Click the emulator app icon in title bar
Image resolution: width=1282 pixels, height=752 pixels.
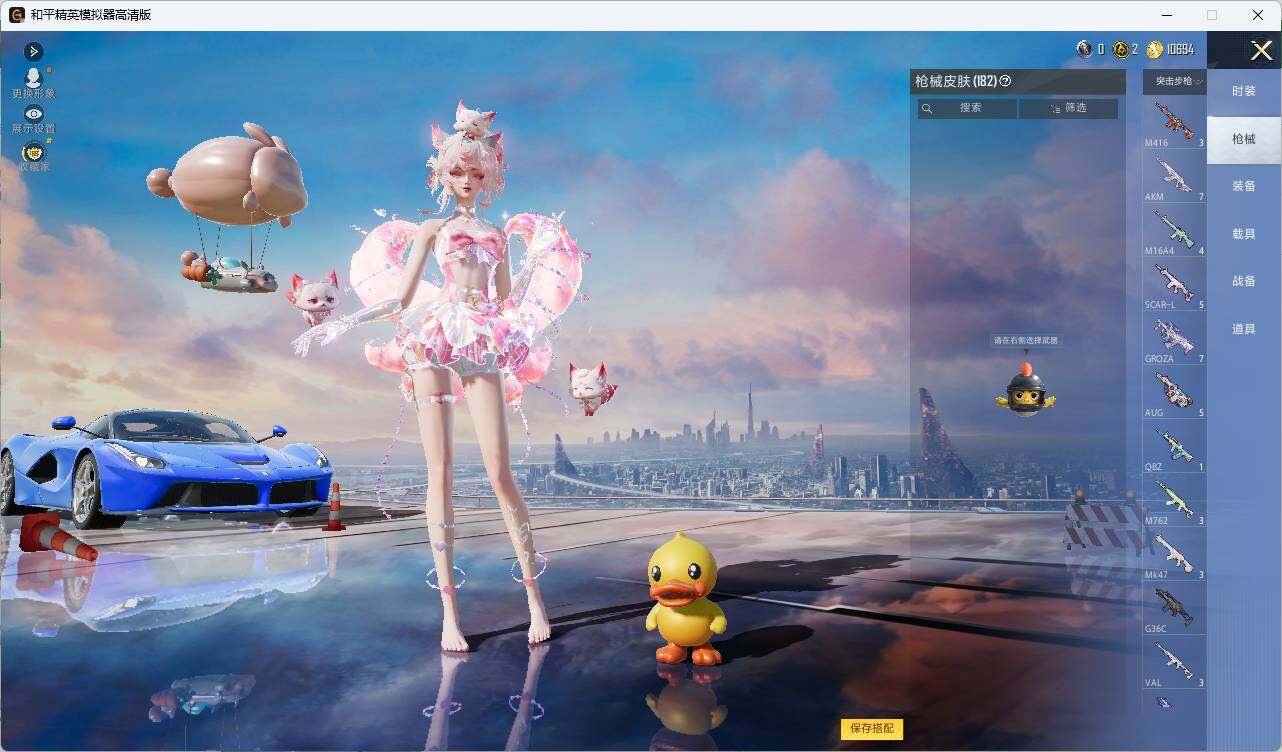[16, 15]
